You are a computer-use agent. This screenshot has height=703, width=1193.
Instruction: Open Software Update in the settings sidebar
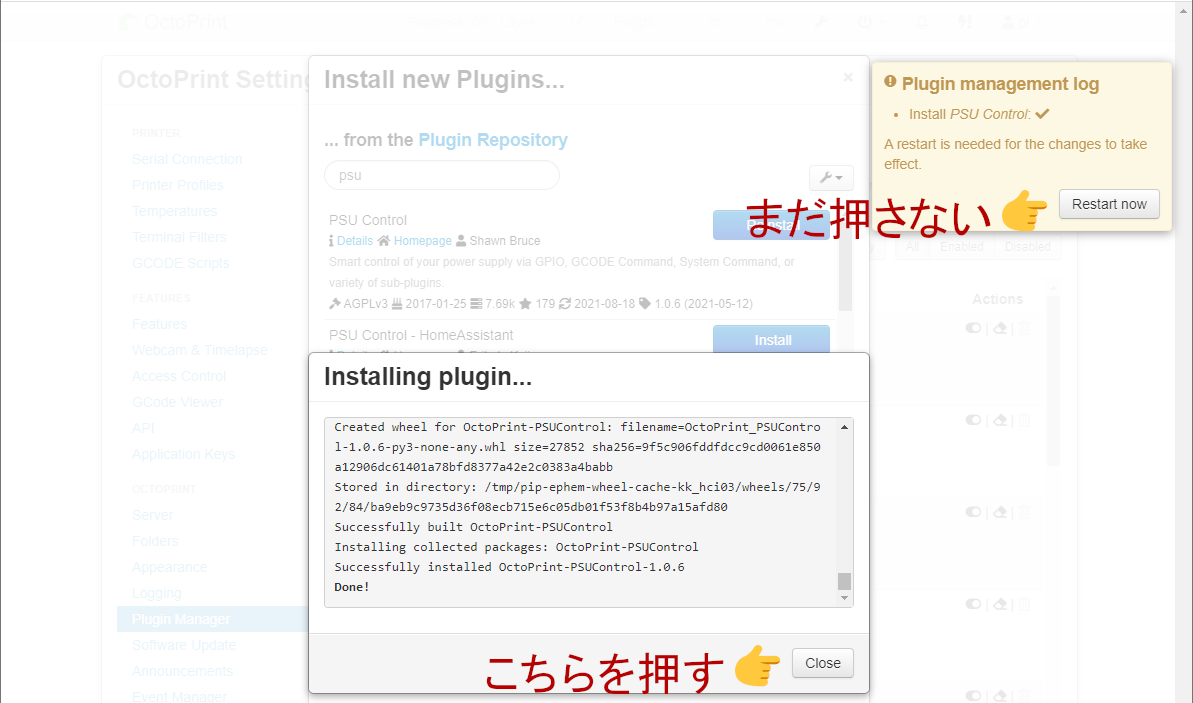tap(184, 645)
